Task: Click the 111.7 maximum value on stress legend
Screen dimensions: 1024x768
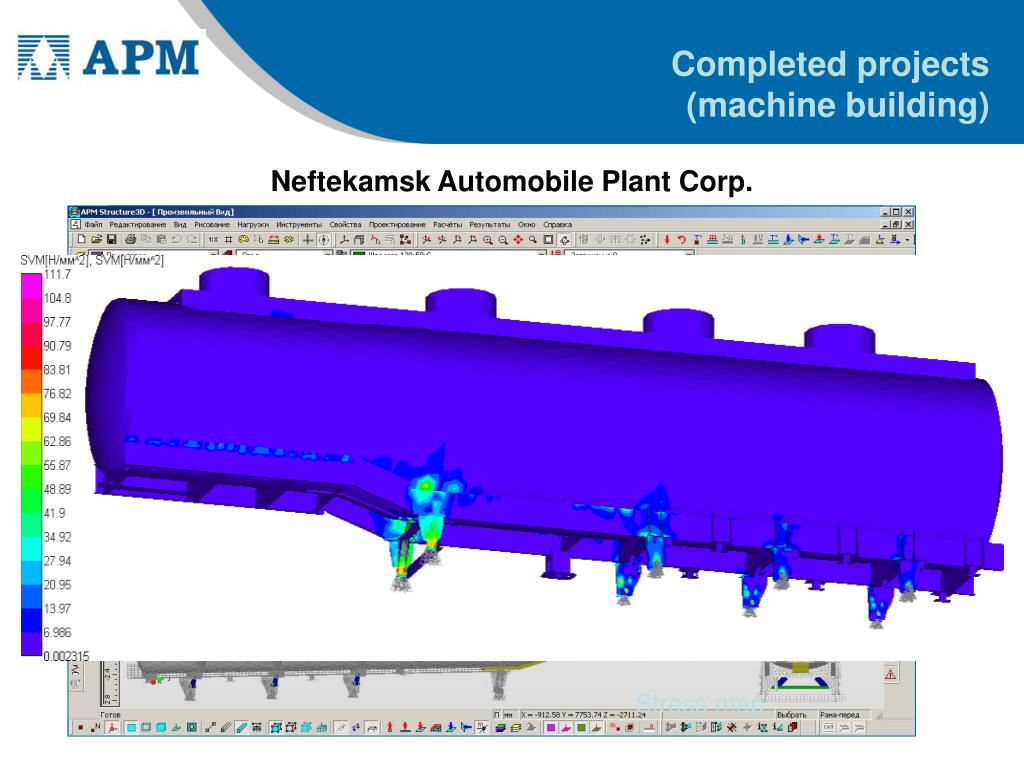Action: click(x=57, y=274)
